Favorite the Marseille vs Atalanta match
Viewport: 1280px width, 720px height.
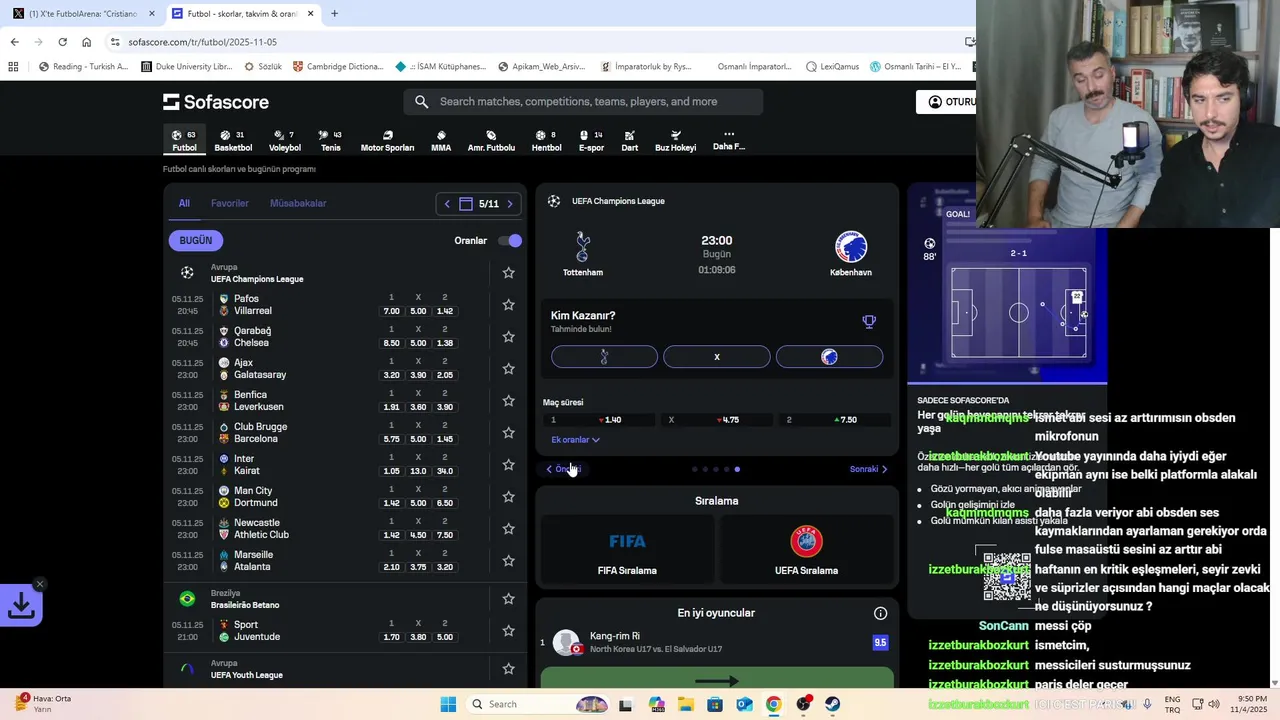[508, 561]
